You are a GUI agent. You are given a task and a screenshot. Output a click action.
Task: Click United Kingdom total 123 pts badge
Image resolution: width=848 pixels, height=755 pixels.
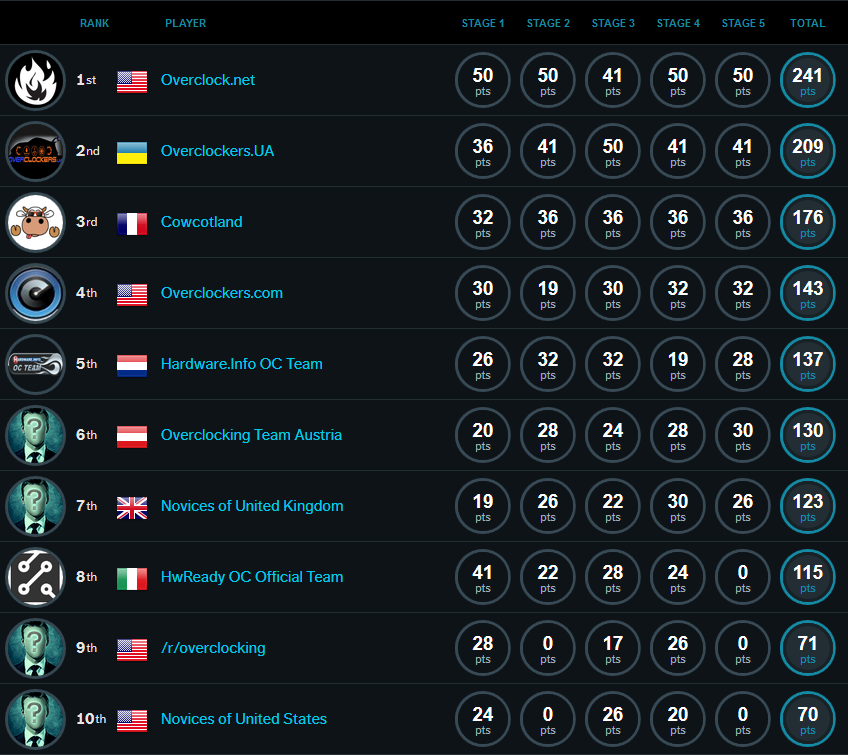[x=808, y=506]
